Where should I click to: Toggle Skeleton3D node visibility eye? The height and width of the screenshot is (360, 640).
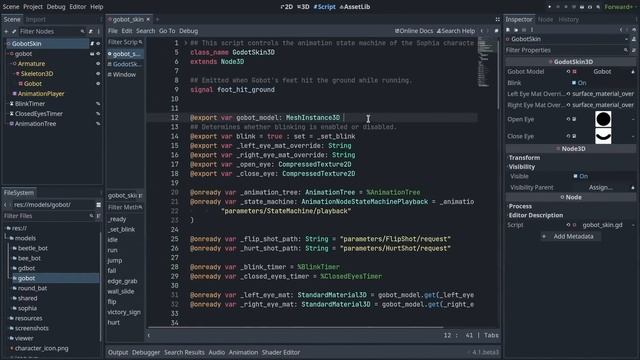(x=98, y=74)
